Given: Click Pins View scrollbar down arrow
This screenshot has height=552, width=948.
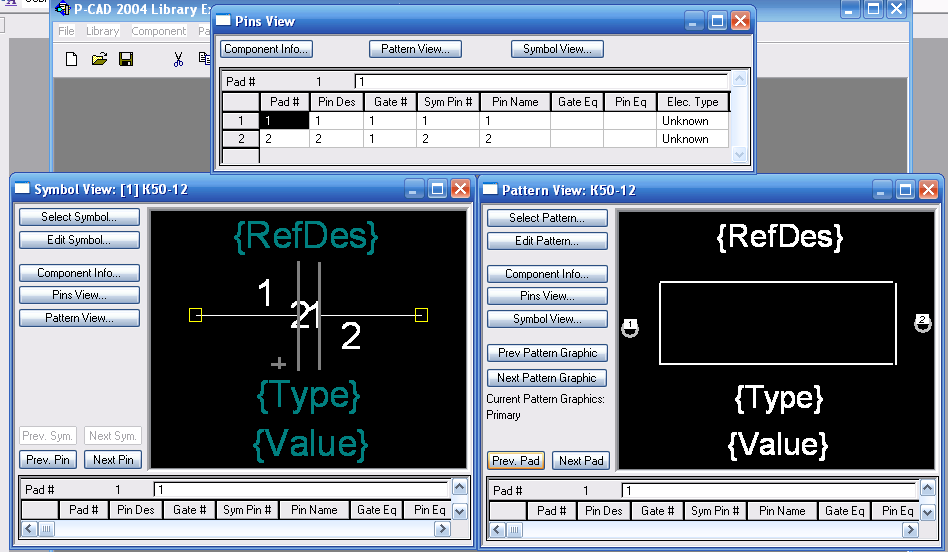Looking at the screenshot, I should pyautogui.click(x=739, y=155).
